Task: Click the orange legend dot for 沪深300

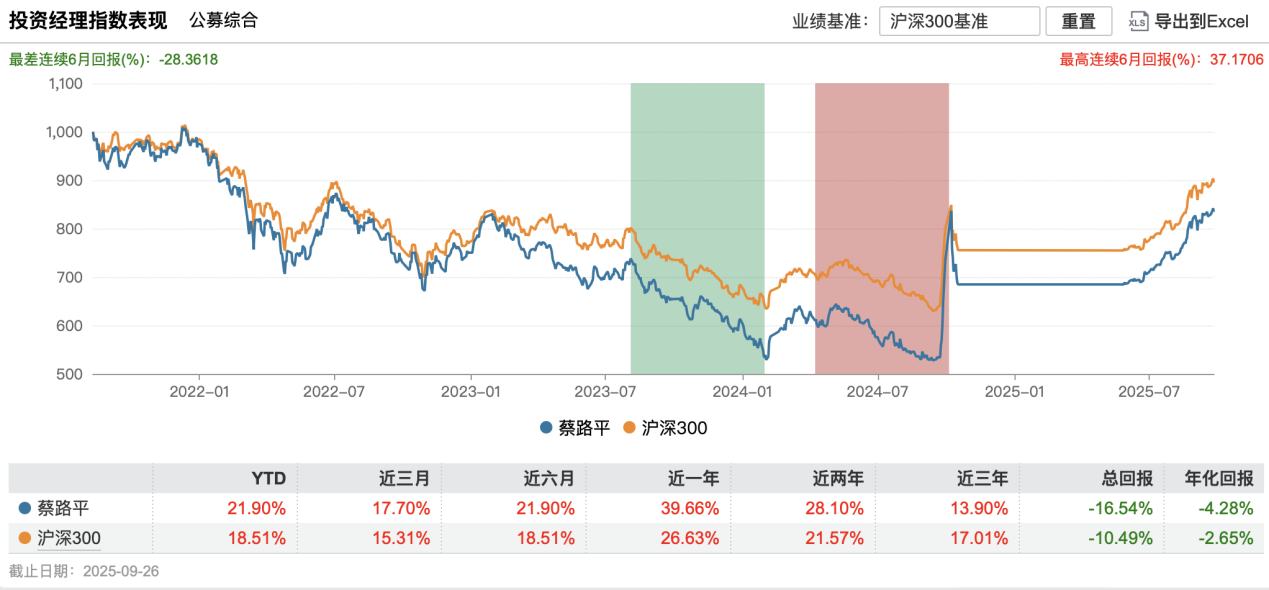Action: pos(629,428)
